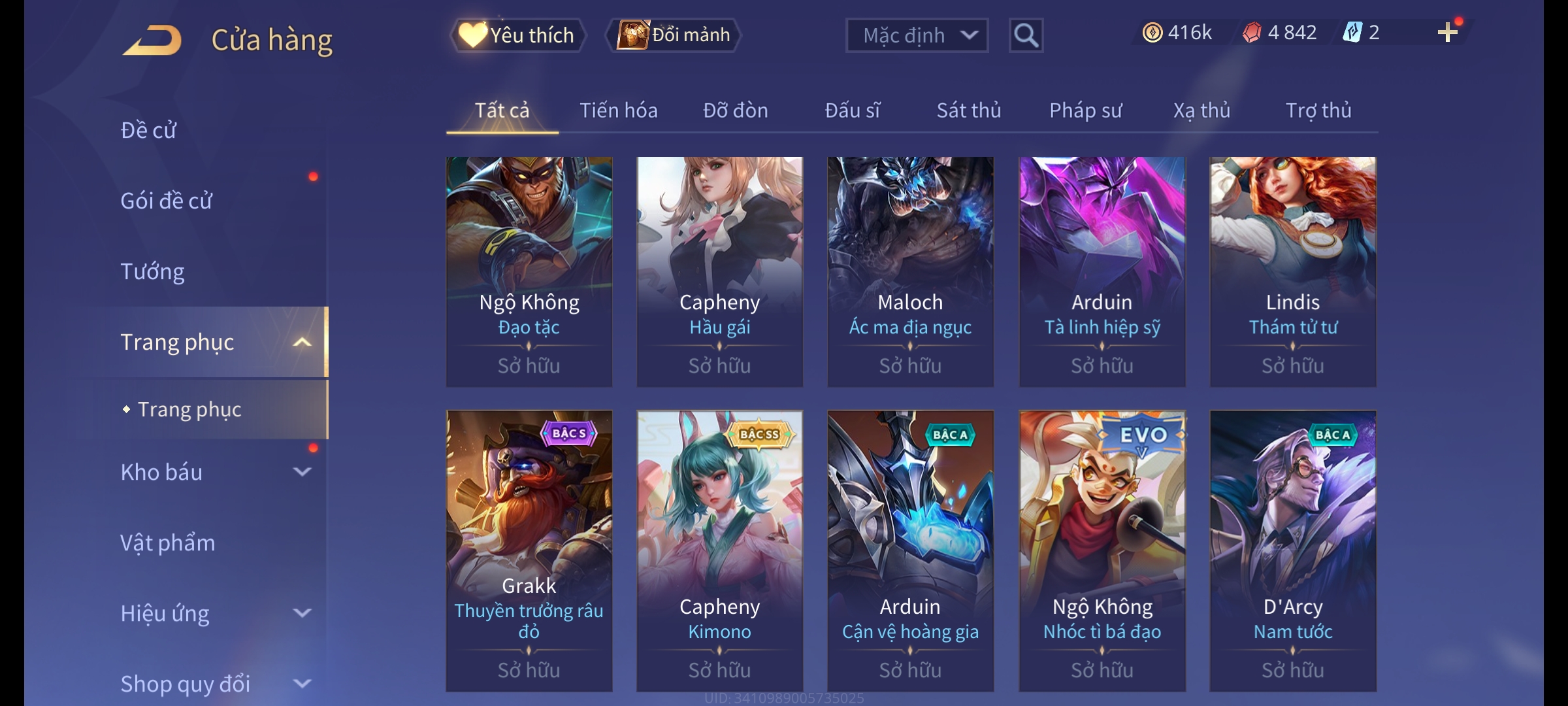Collapse the Trang phục sidebar section

[302, 342]
